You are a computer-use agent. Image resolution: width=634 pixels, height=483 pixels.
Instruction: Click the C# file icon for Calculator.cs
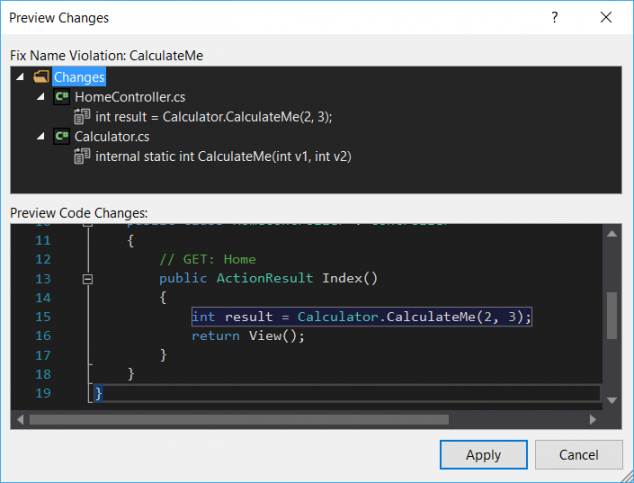pyautogui.click(x=62, y=136)
